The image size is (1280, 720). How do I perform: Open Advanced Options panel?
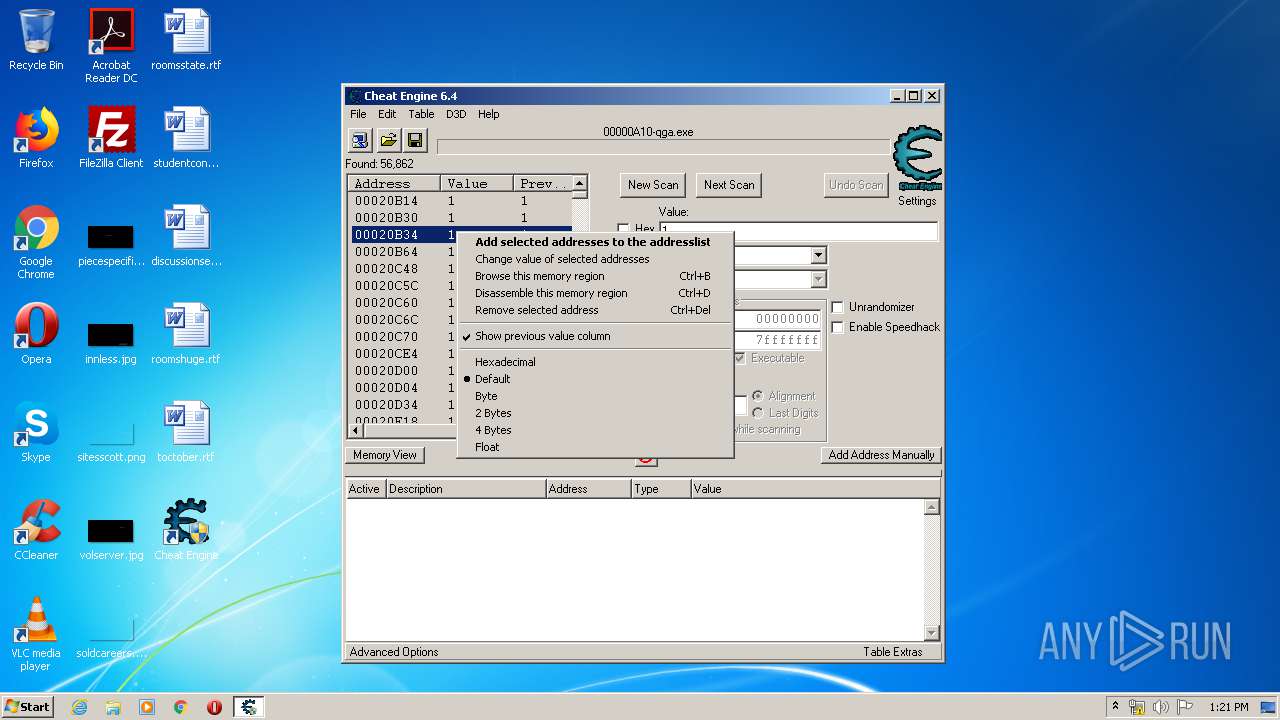[x=394, y=652]
